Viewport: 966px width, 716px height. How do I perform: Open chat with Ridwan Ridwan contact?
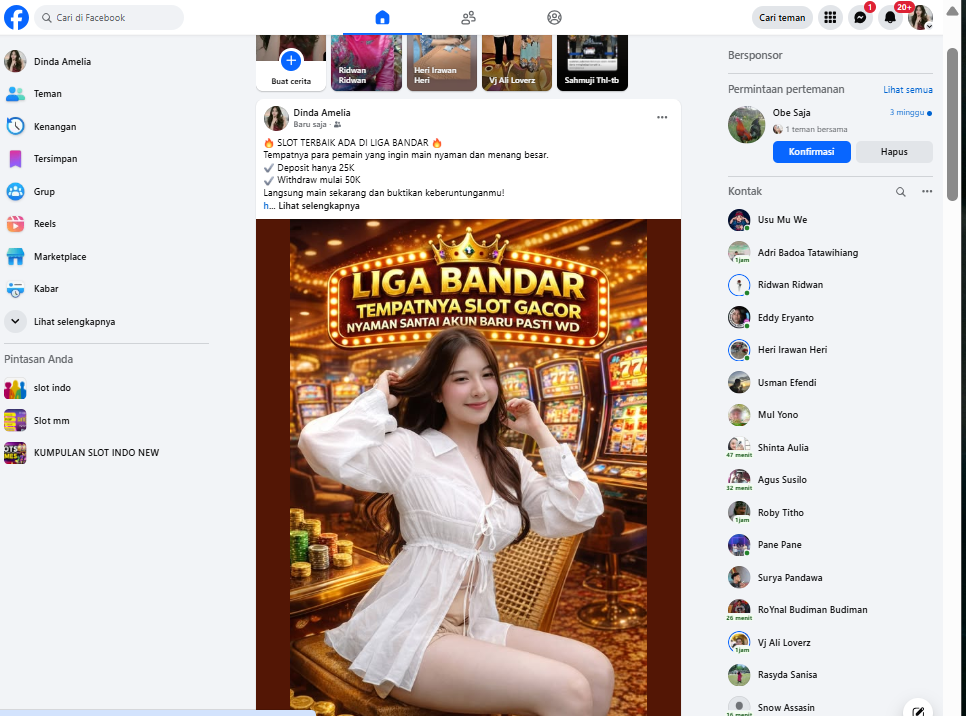click(830, 285)
